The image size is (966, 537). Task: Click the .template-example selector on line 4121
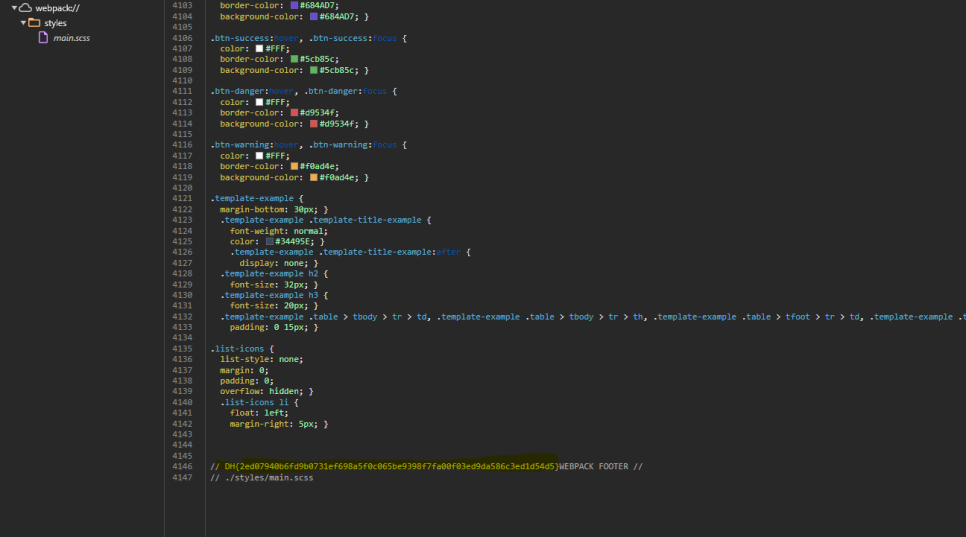(x=252, y=198)
